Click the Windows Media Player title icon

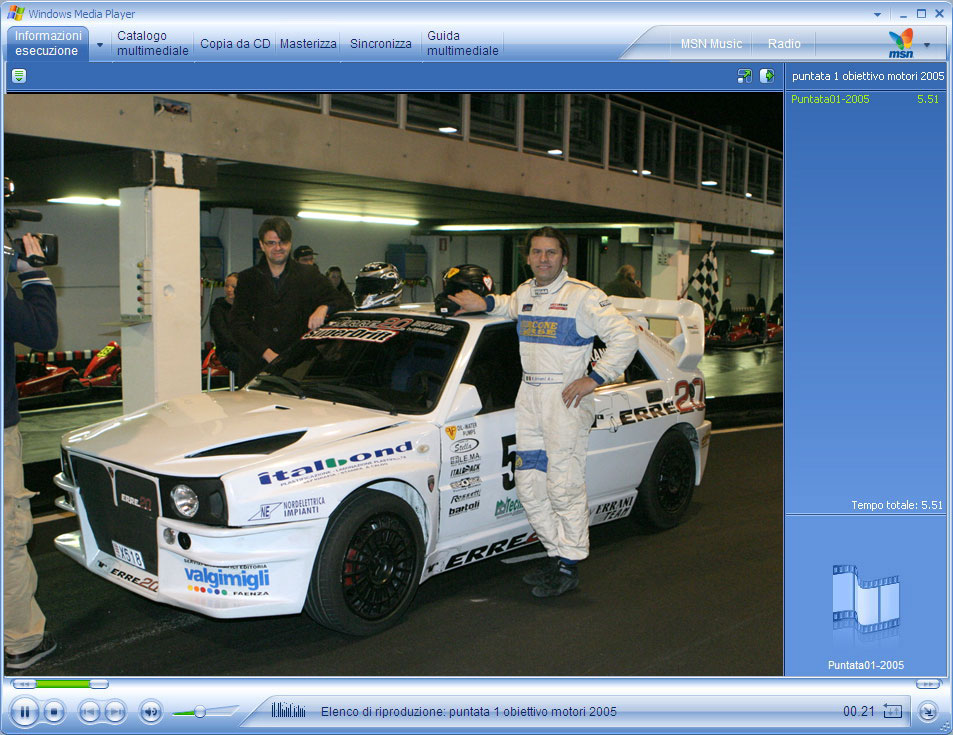pyautogui.click(x=16, y=13)
